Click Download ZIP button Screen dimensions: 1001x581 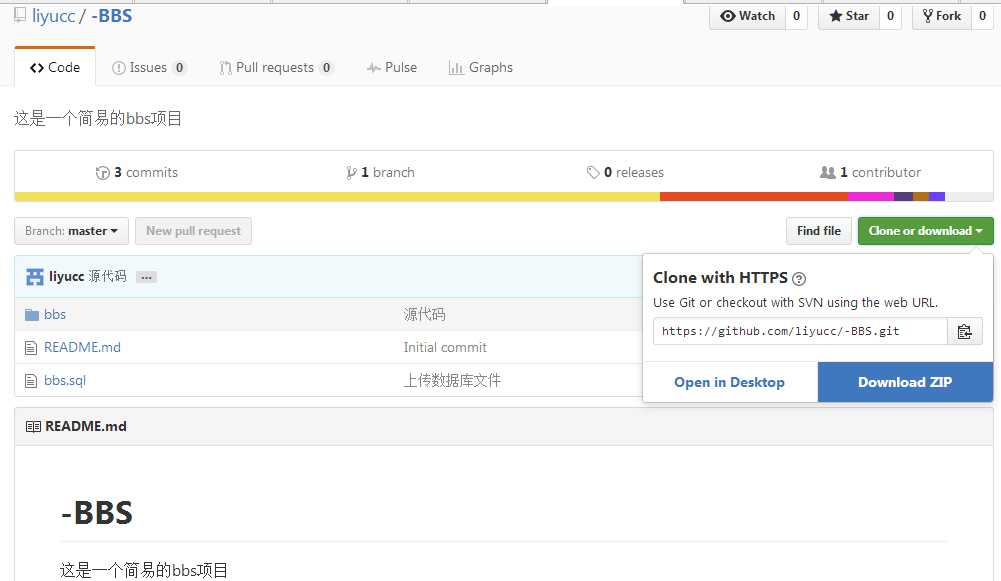(905, 382)
